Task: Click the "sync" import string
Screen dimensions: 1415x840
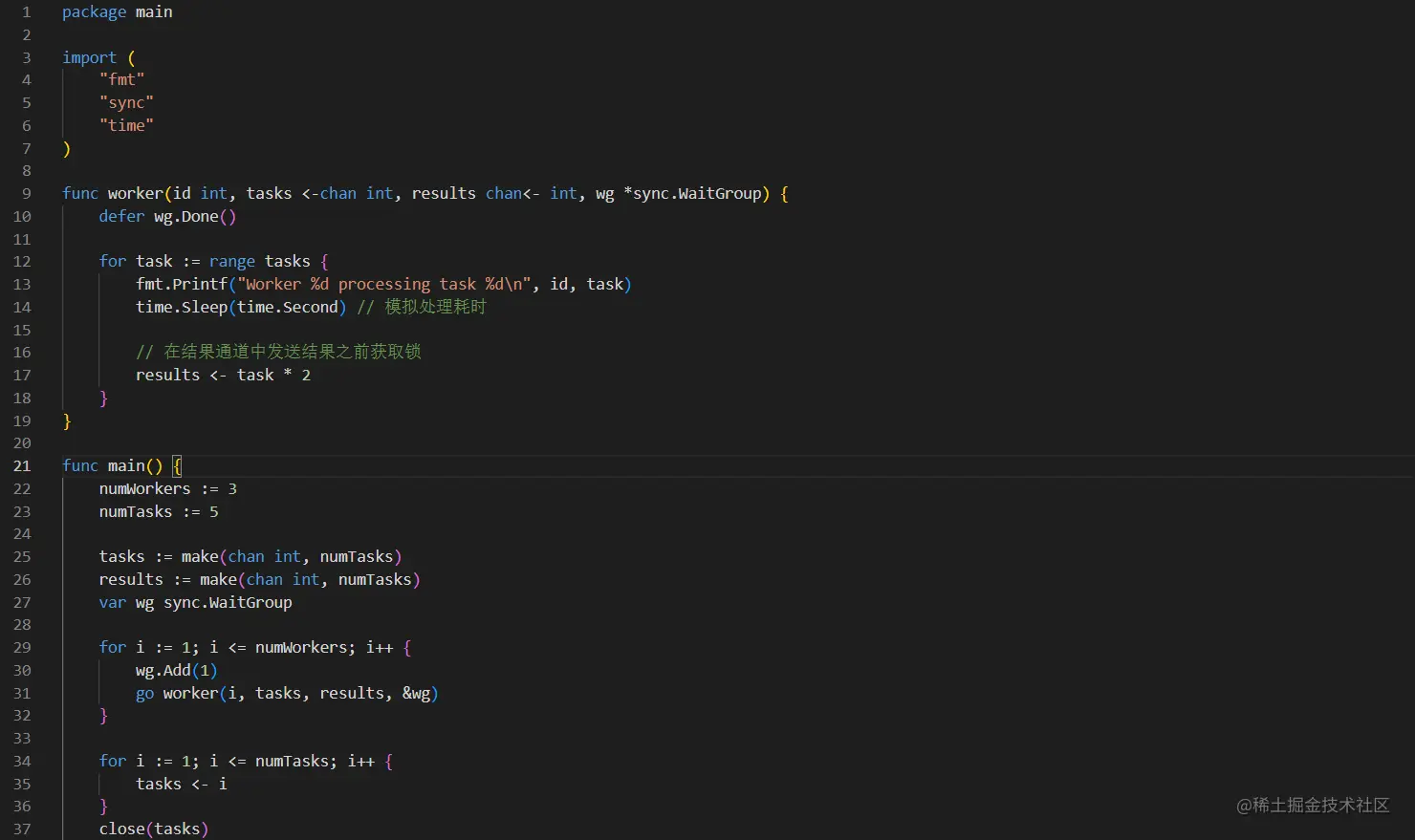Action: coord(126,103)
